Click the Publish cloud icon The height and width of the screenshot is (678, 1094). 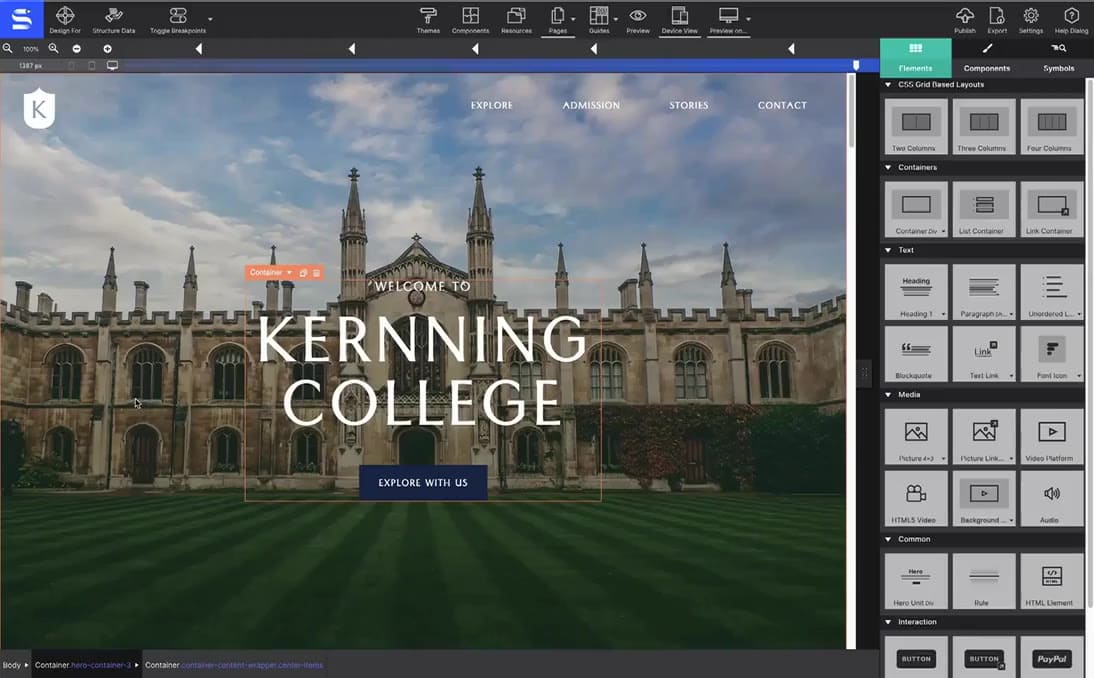(964, 19)
